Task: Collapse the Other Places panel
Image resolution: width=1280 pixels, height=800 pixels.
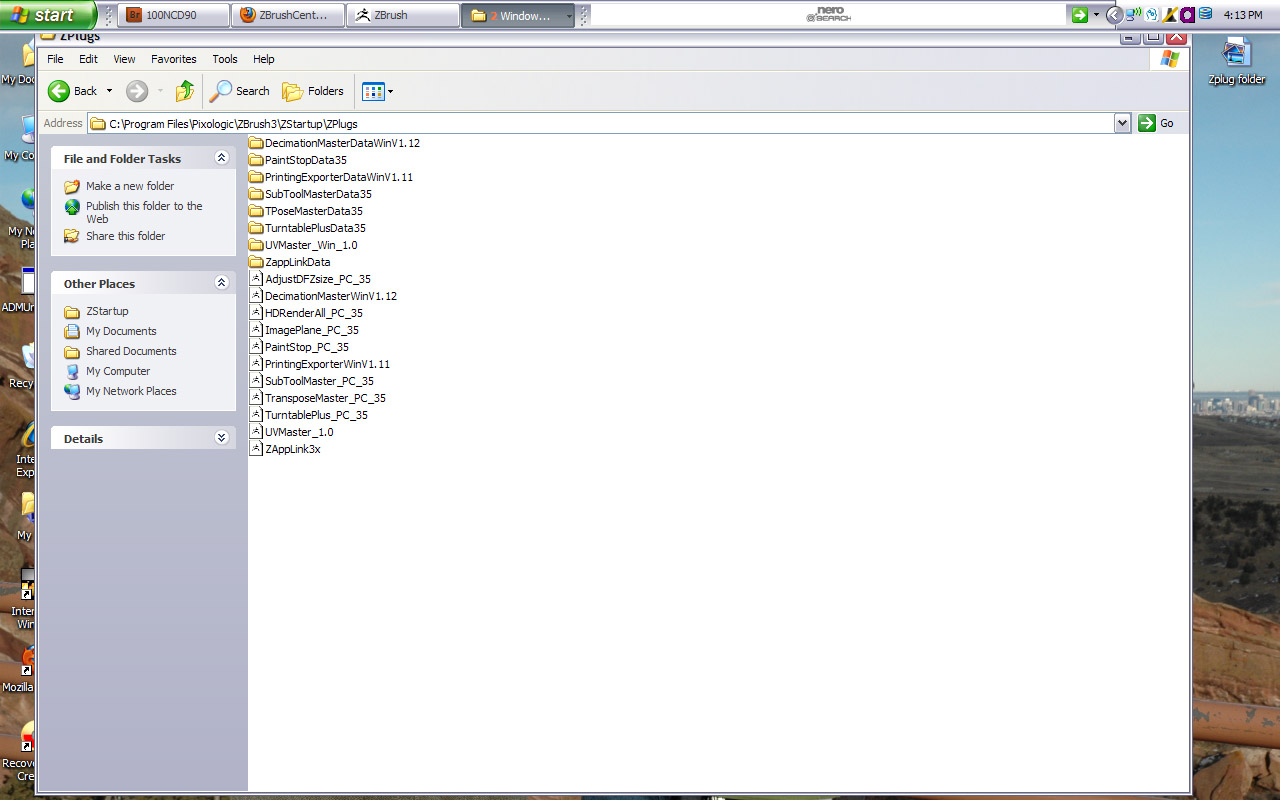Action: [221, 283]
